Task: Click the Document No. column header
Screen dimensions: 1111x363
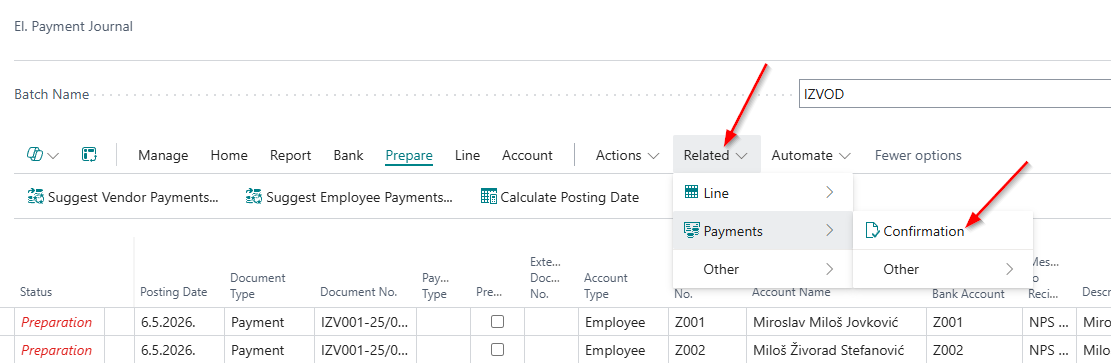Action: [x=359, y=291]
